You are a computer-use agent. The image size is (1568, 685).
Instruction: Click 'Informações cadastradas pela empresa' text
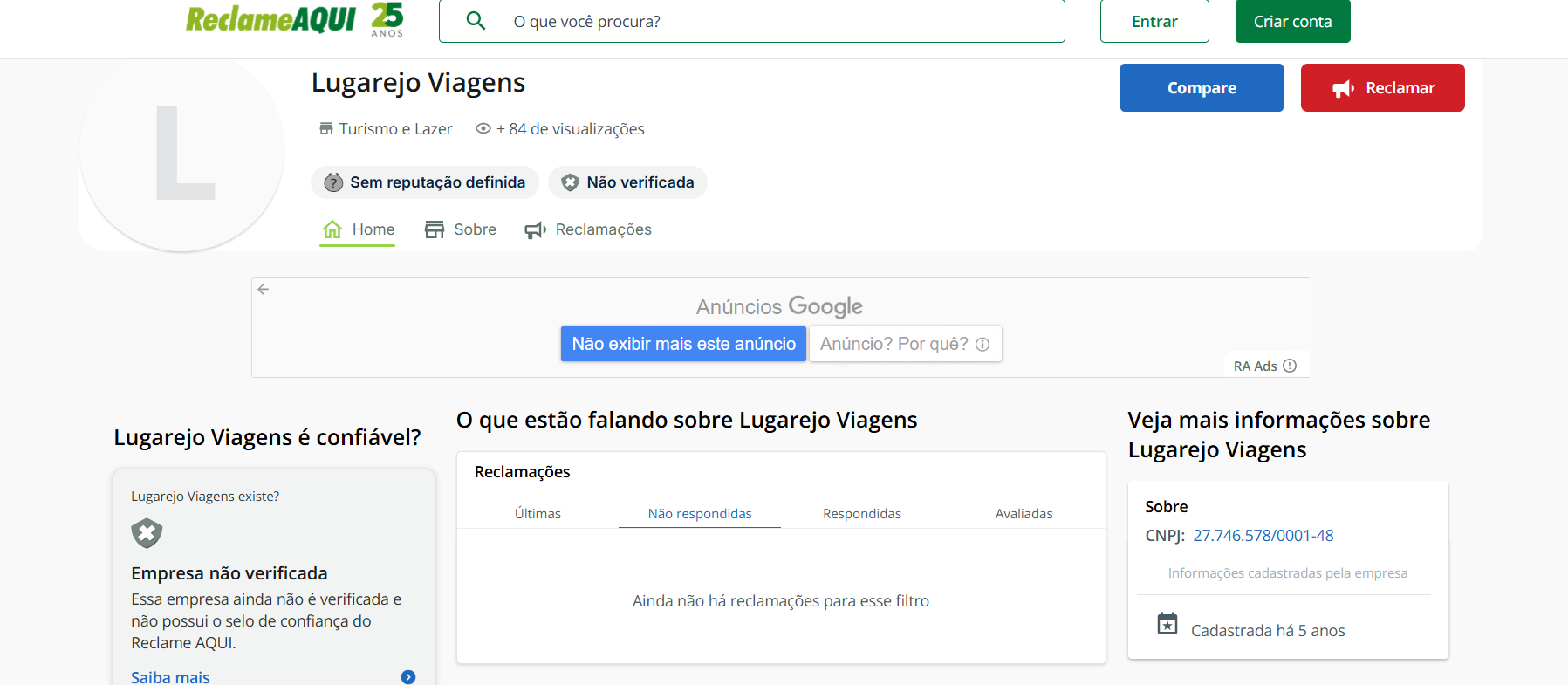1288,573
